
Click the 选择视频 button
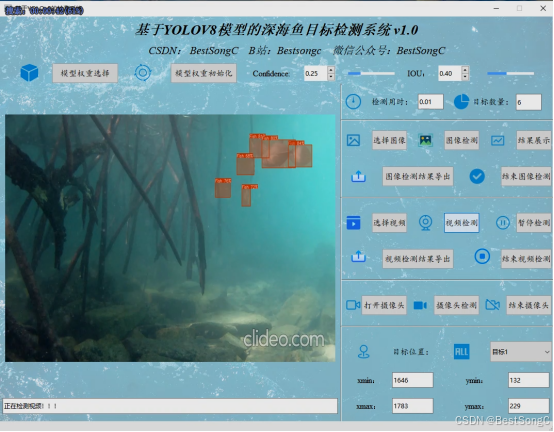coord(389,223)
